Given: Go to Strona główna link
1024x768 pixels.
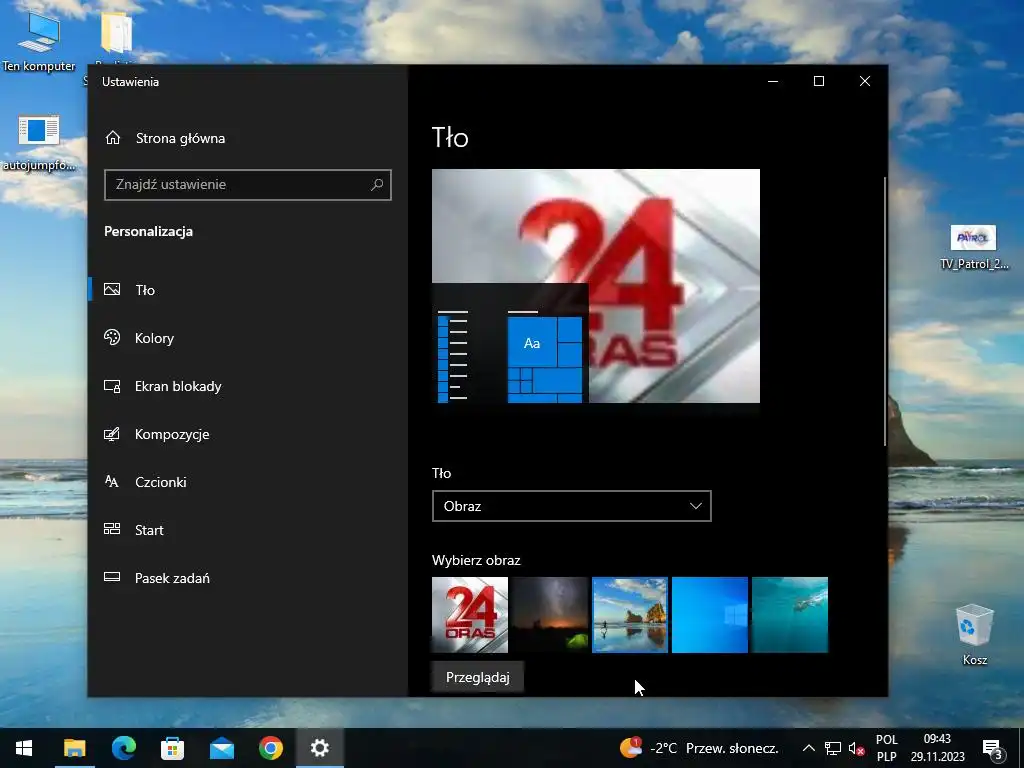Looking at the screenshot, I should [x=180, y=138].
